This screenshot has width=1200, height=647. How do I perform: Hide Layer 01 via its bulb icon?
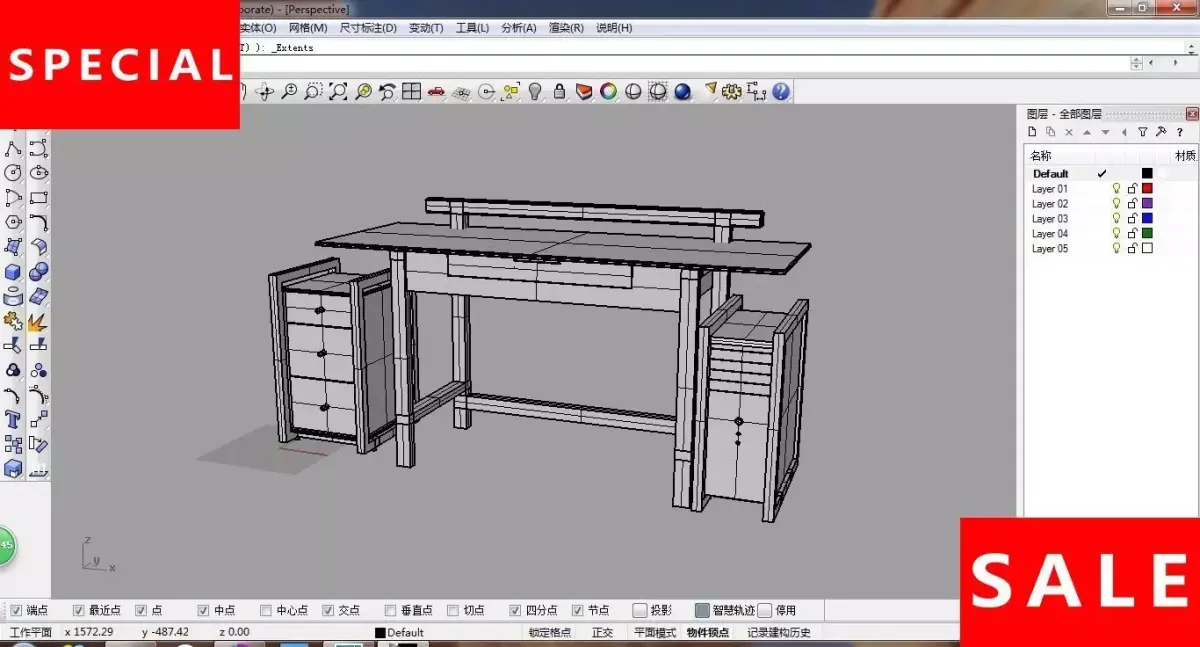click(x=1117, y=188)
